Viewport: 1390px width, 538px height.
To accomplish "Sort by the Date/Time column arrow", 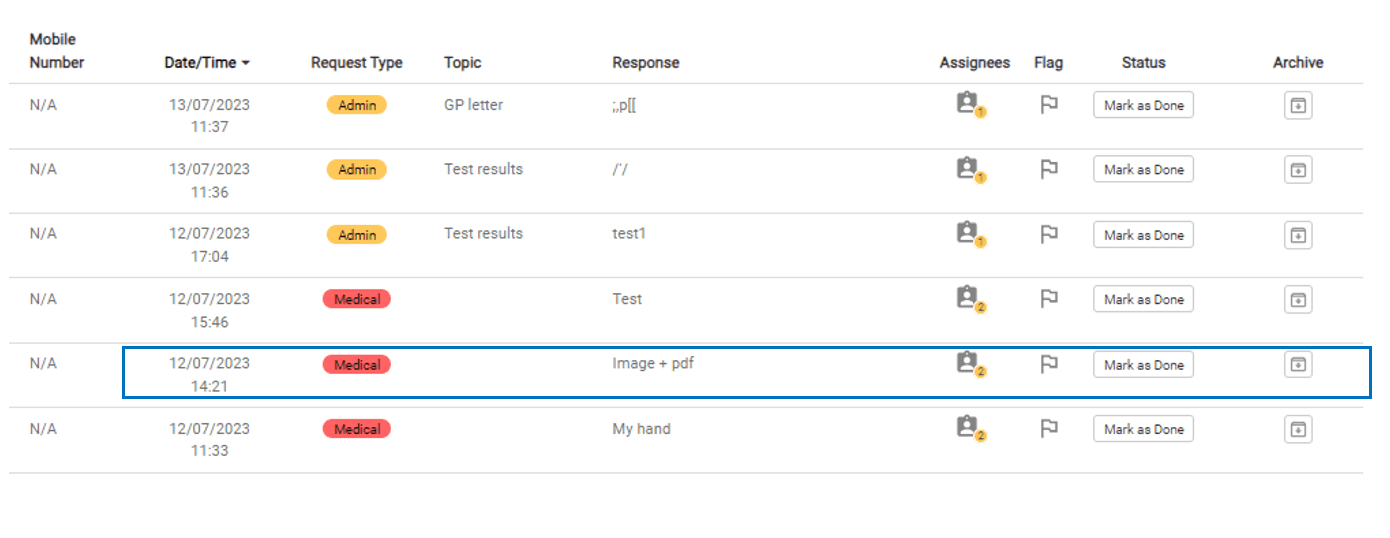I will tap(245, 63).
